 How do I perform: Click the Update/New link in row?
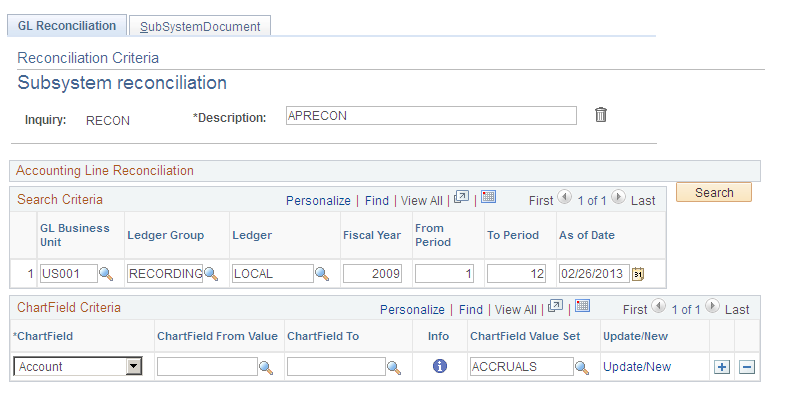coord(637,367)
